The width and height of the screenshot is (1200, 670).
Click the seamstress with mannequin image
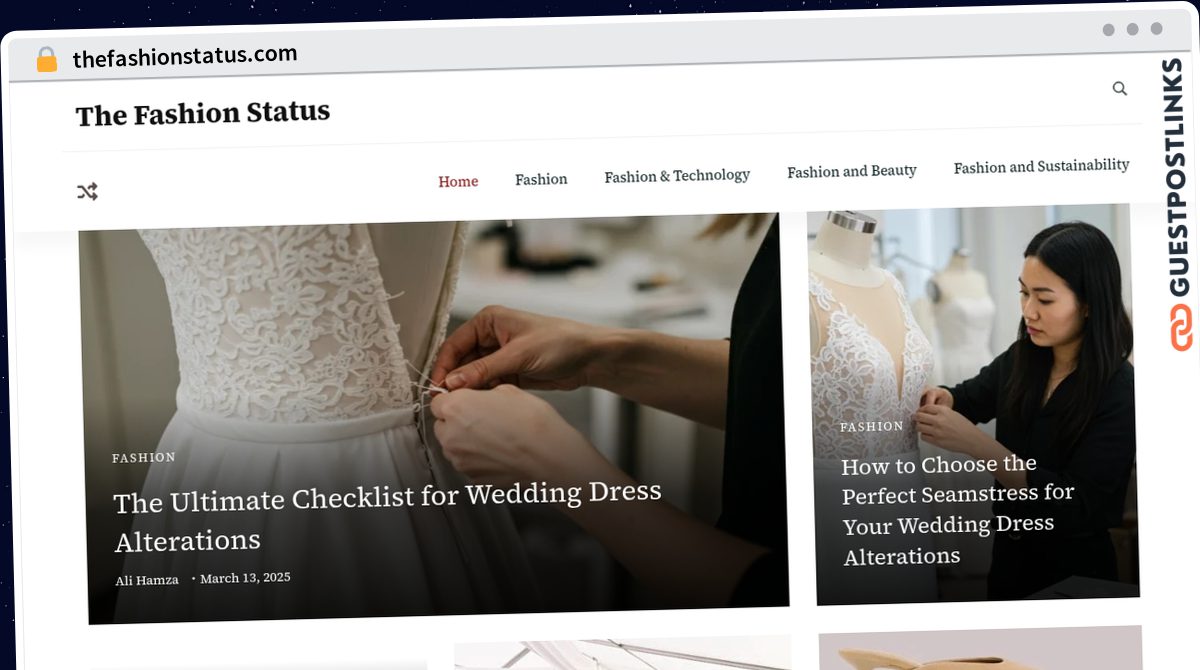tap(972, 404)
